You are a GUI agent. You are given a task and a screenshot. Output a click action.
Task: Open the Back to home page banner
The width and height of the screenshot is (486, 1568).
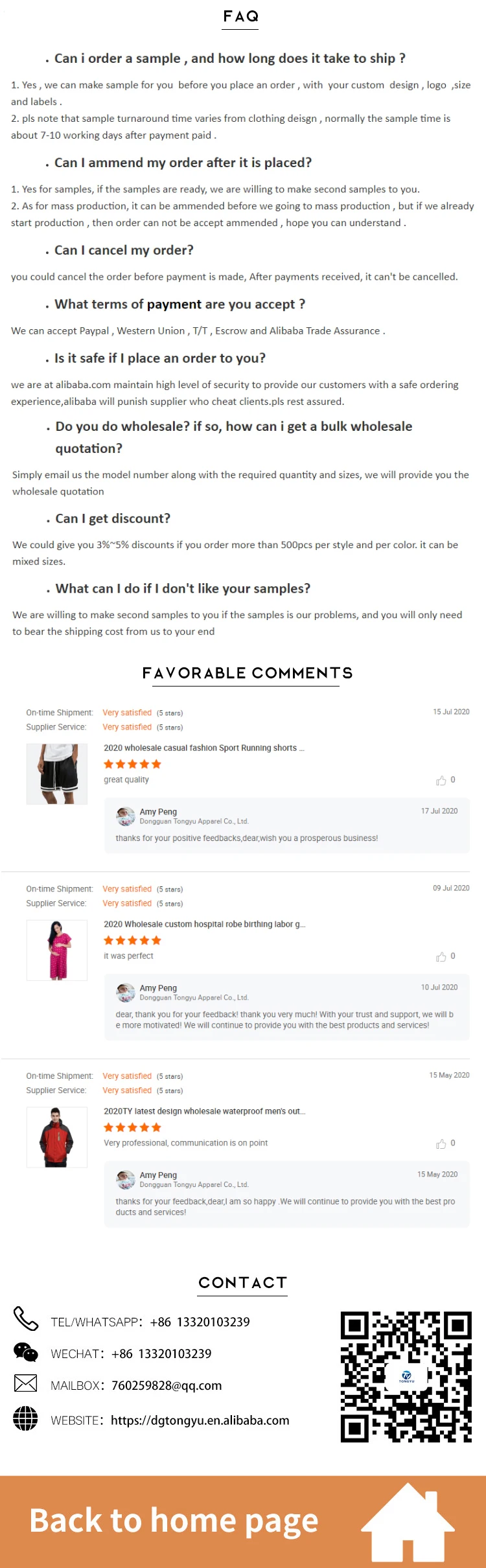coord(174,1521)
